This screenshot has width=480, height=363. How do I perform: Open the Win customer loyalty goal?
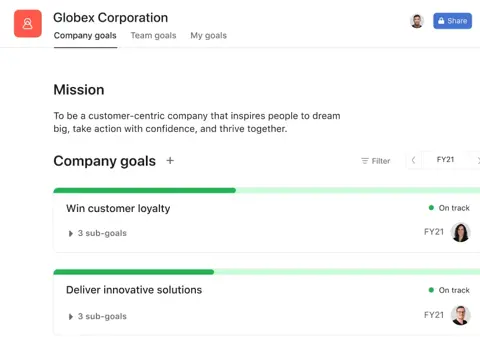[118, 208]
